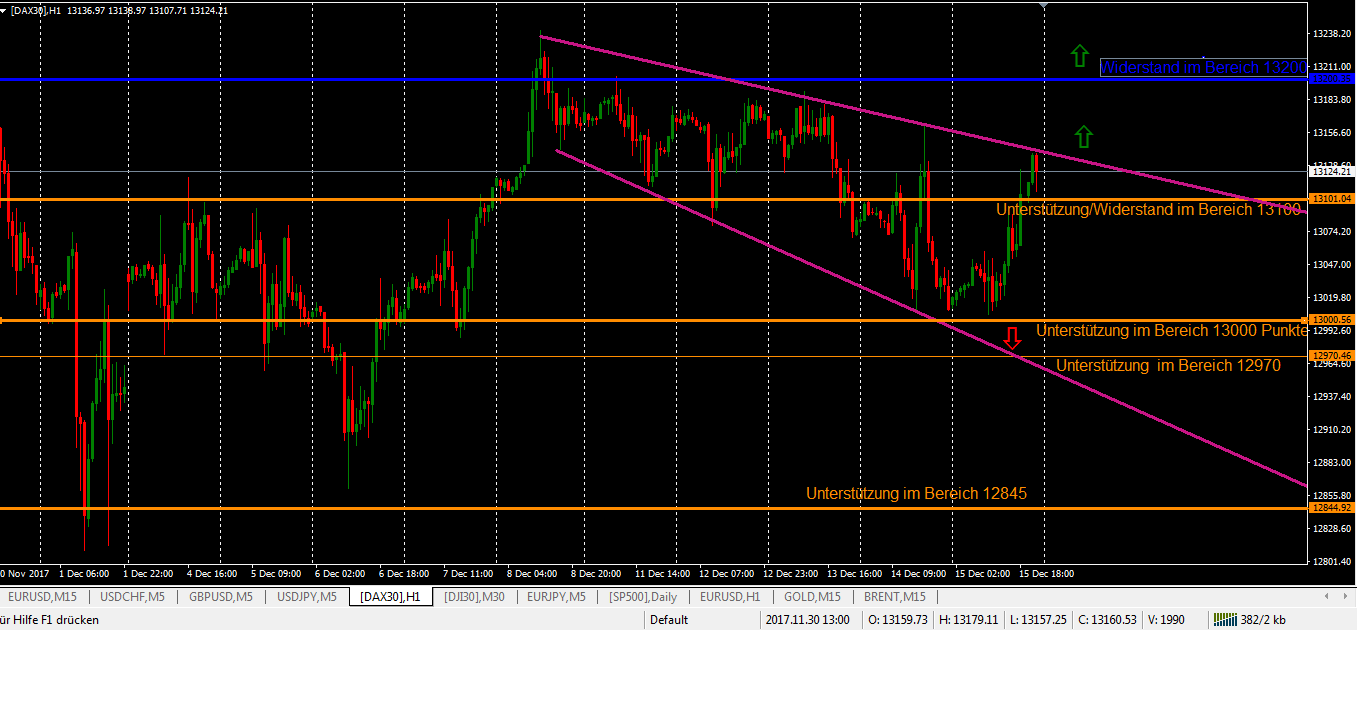Click the '382/2 kb' traffic indicator
This screenshot has width=1366, height=728.
1263,620
